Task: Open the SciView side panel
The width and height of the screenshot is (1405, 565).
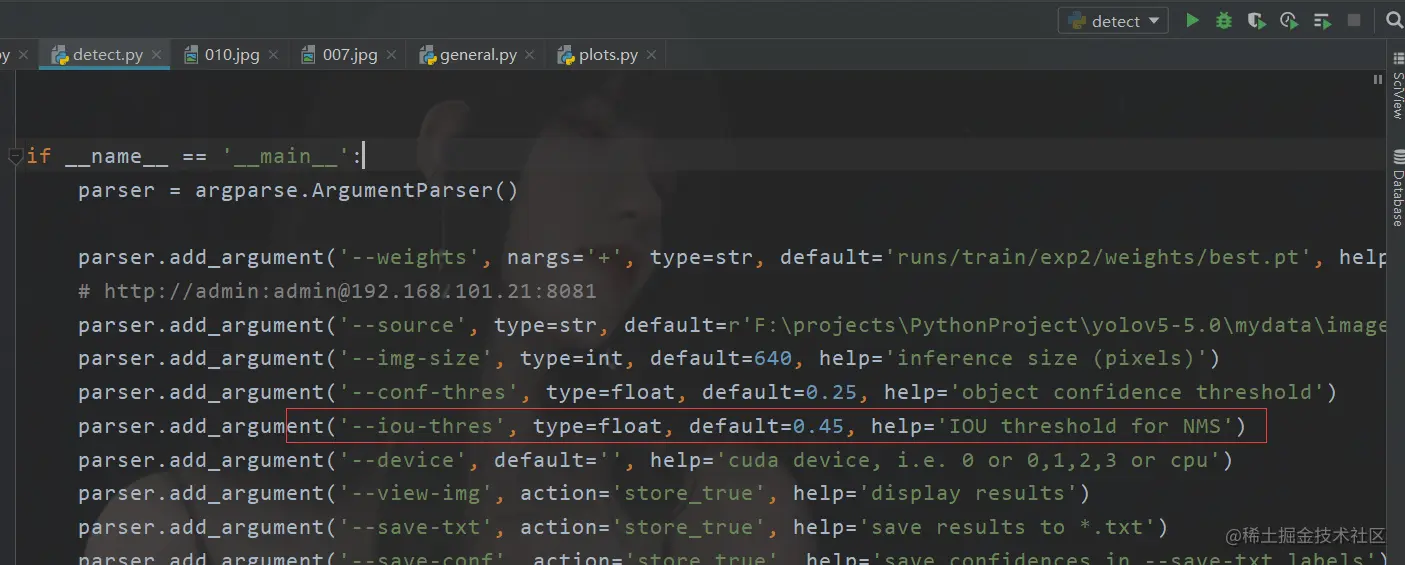Action: click(1397, 86)
